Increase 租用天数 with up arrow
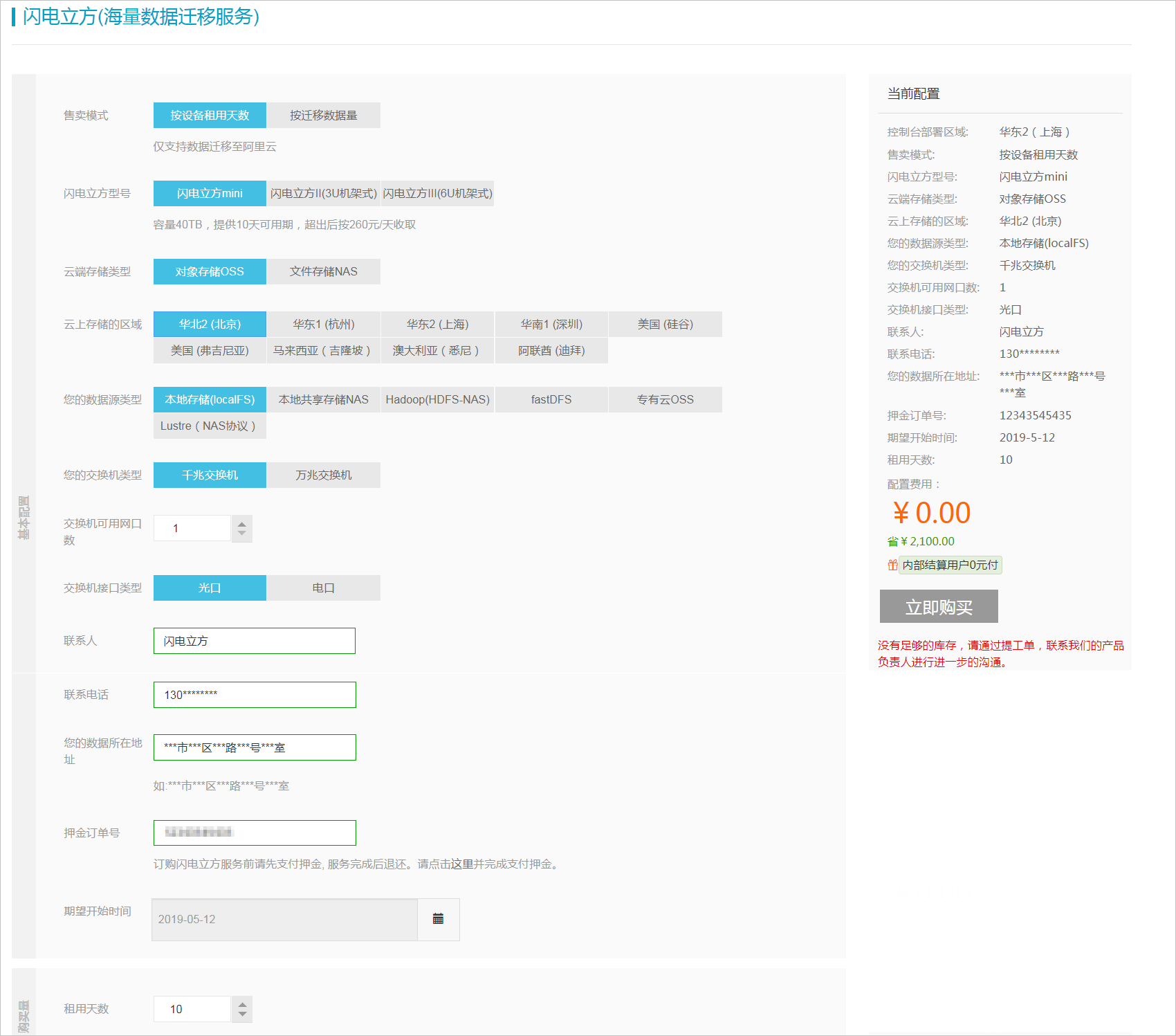 tap(241, 1003)
